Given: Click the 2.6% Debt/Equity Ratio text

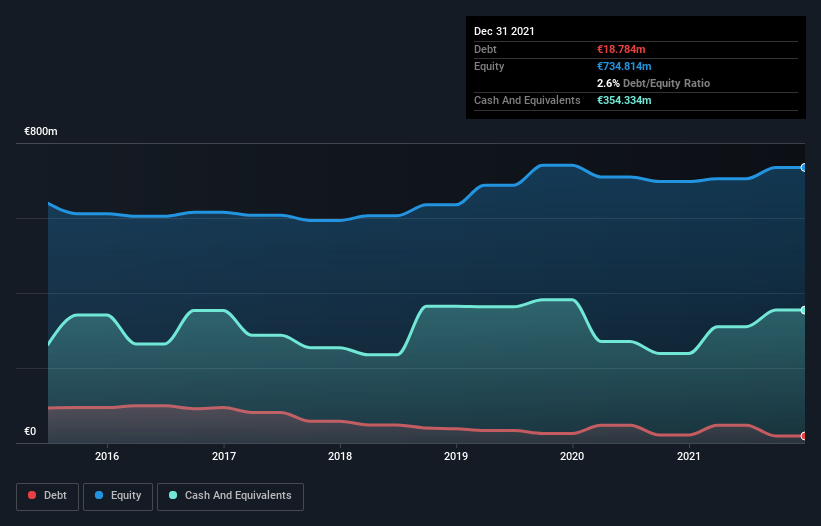Looking at the screenshot, I should [653, 83].
